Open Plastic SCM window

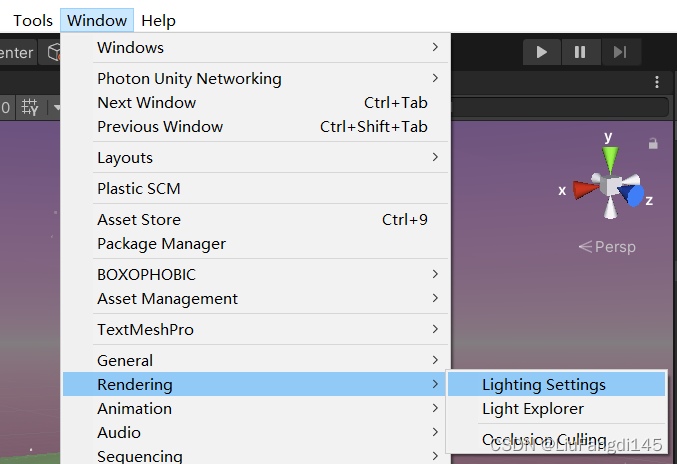[x=256, y=189]
